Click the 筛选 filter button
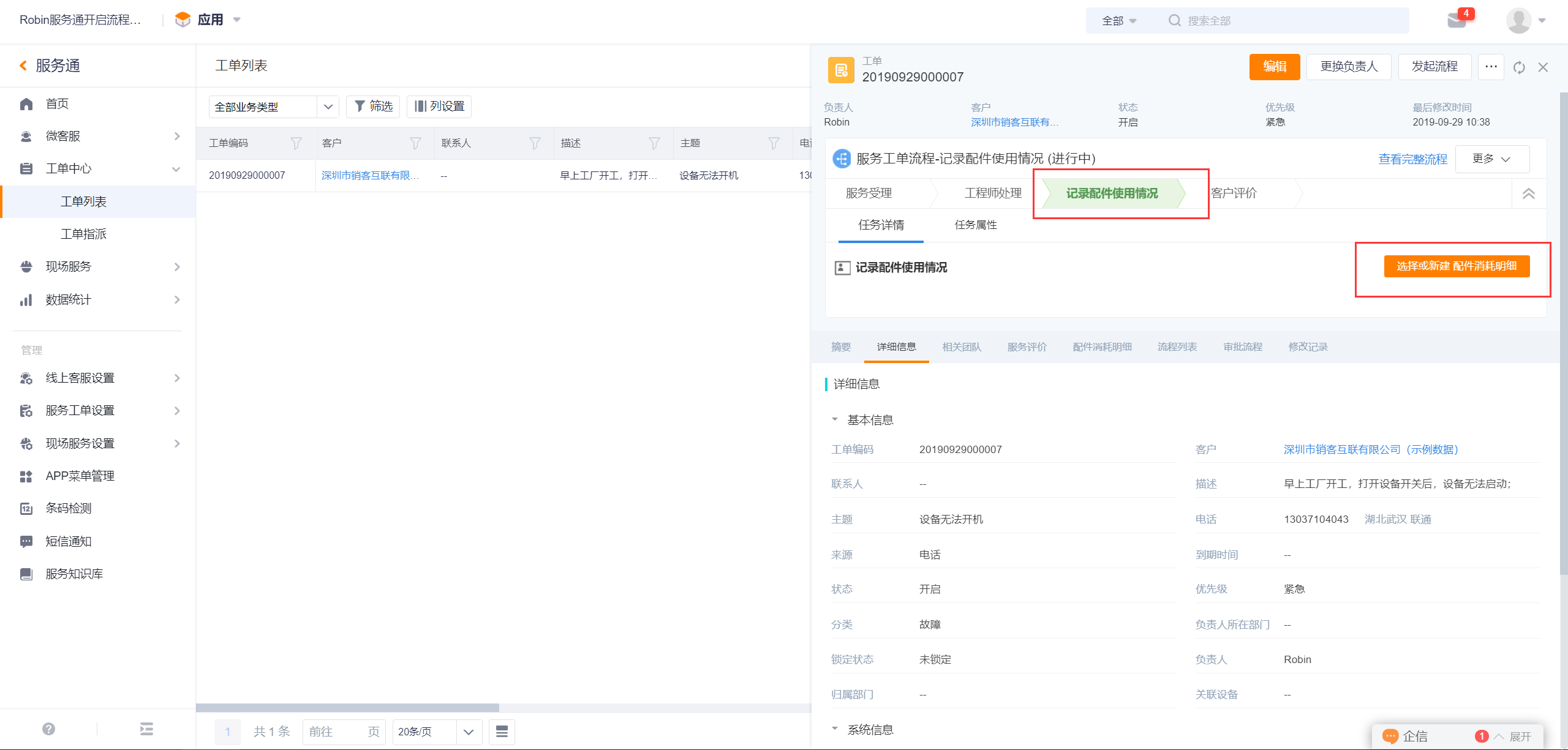1568x750 pixels. [x=373, y=107]
